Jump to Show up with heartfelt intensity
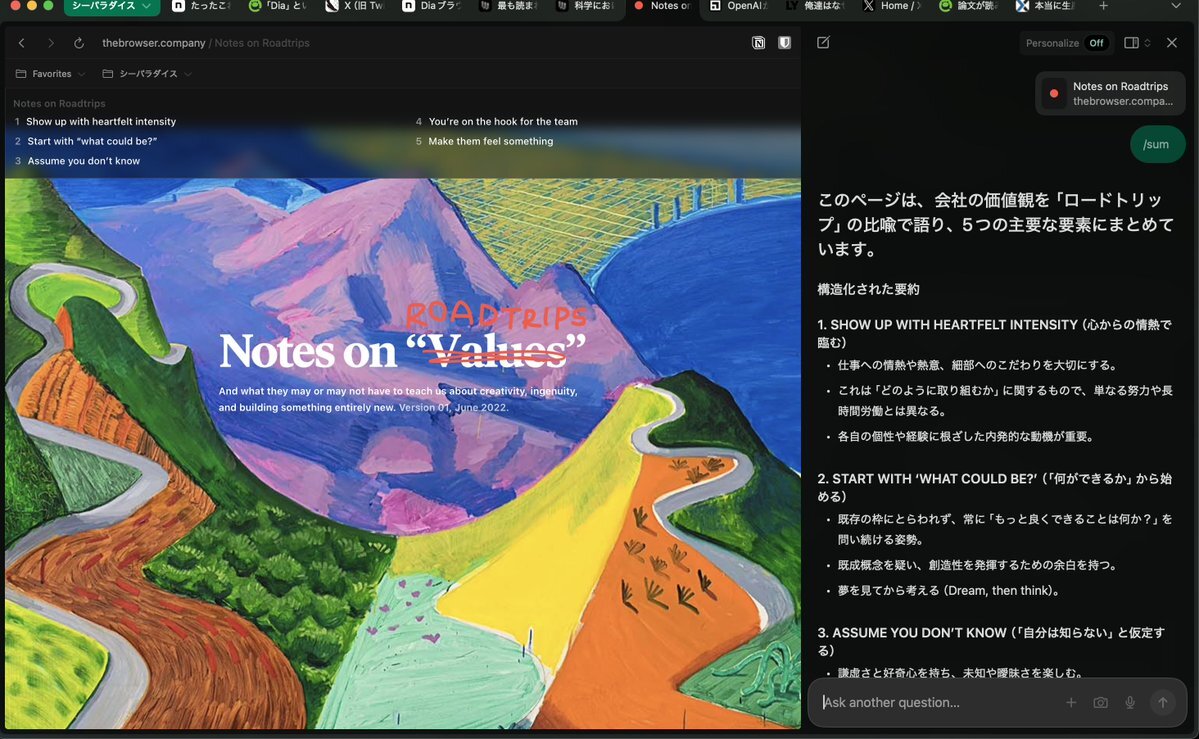This screenshot has height=739, width=1199. 101,122
